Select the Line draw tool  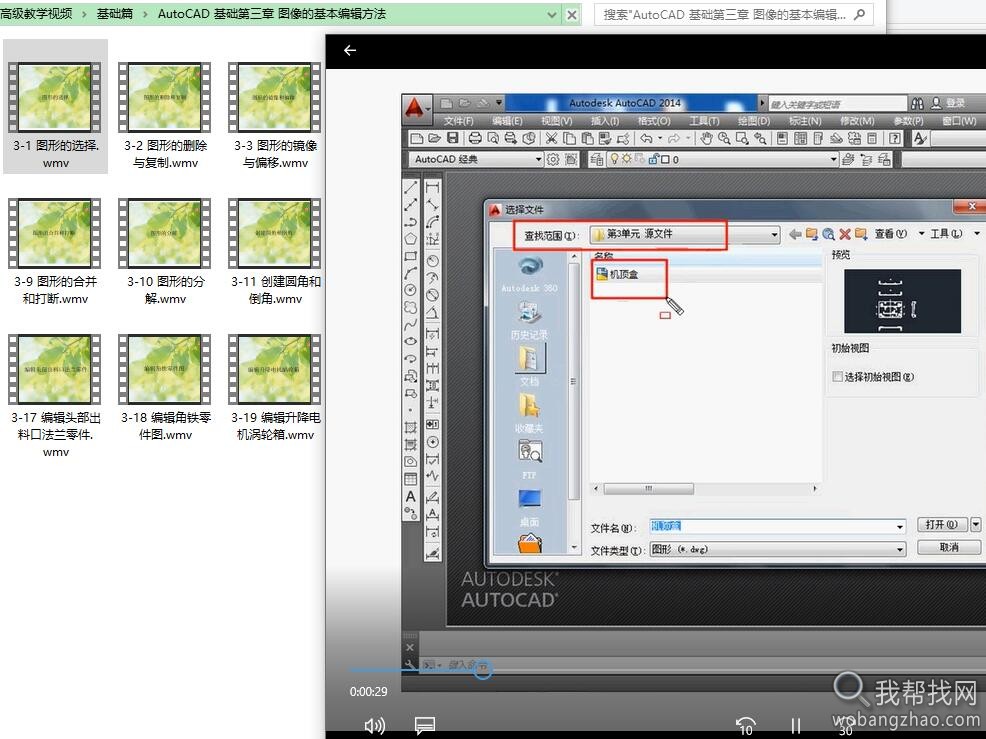(x=411, y=187)
